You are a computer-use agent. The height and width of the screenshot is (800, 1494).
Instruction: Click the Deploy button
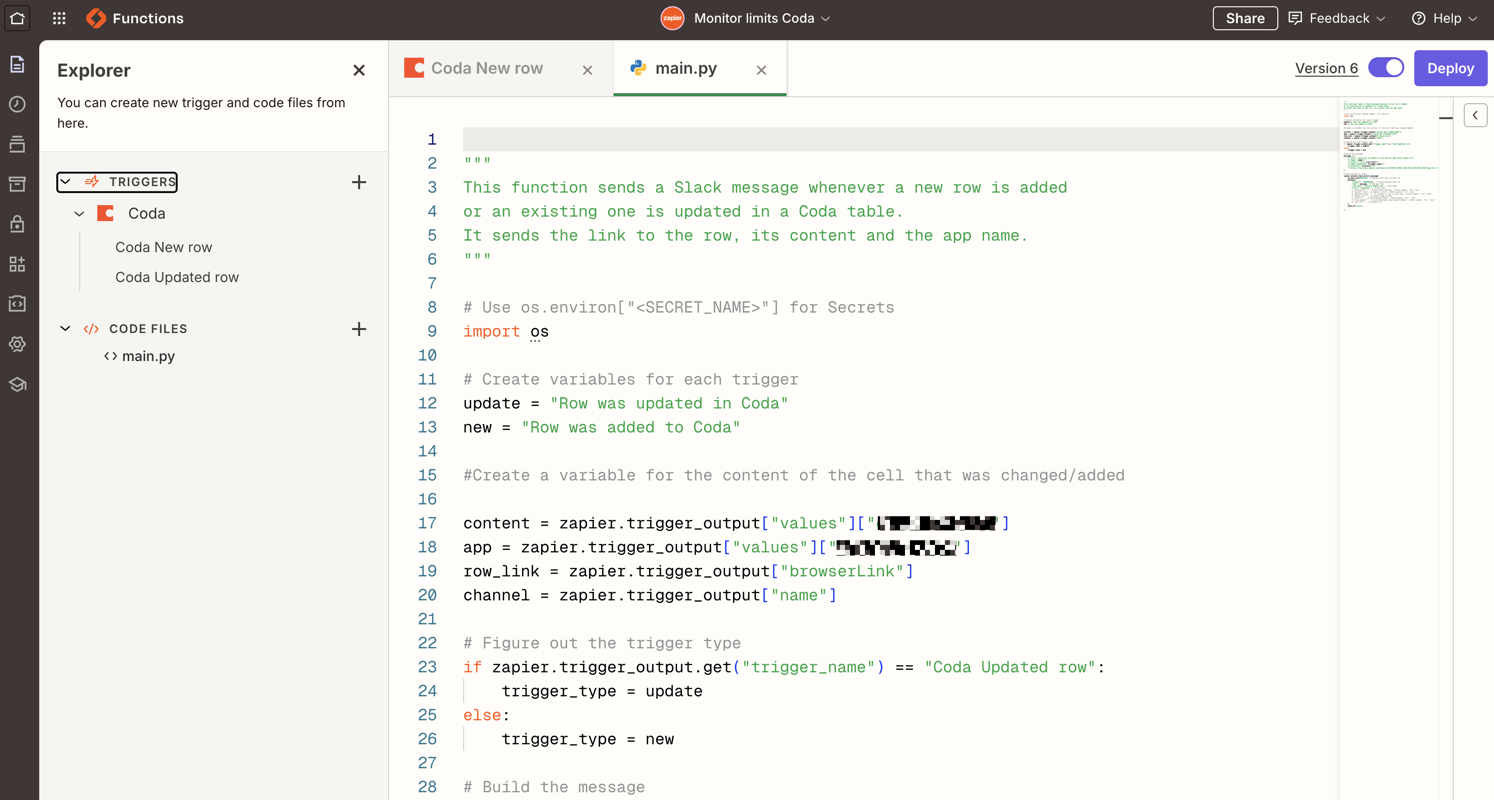pyautogui.click(x=1450, y=67)
